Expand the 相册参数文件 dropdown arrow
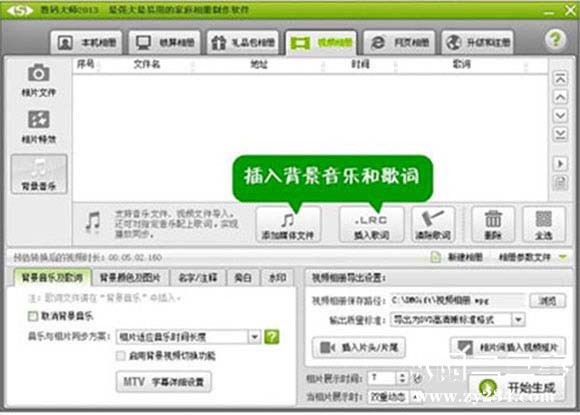This screenshot has height=415, width=580. (x=563, y=257)
